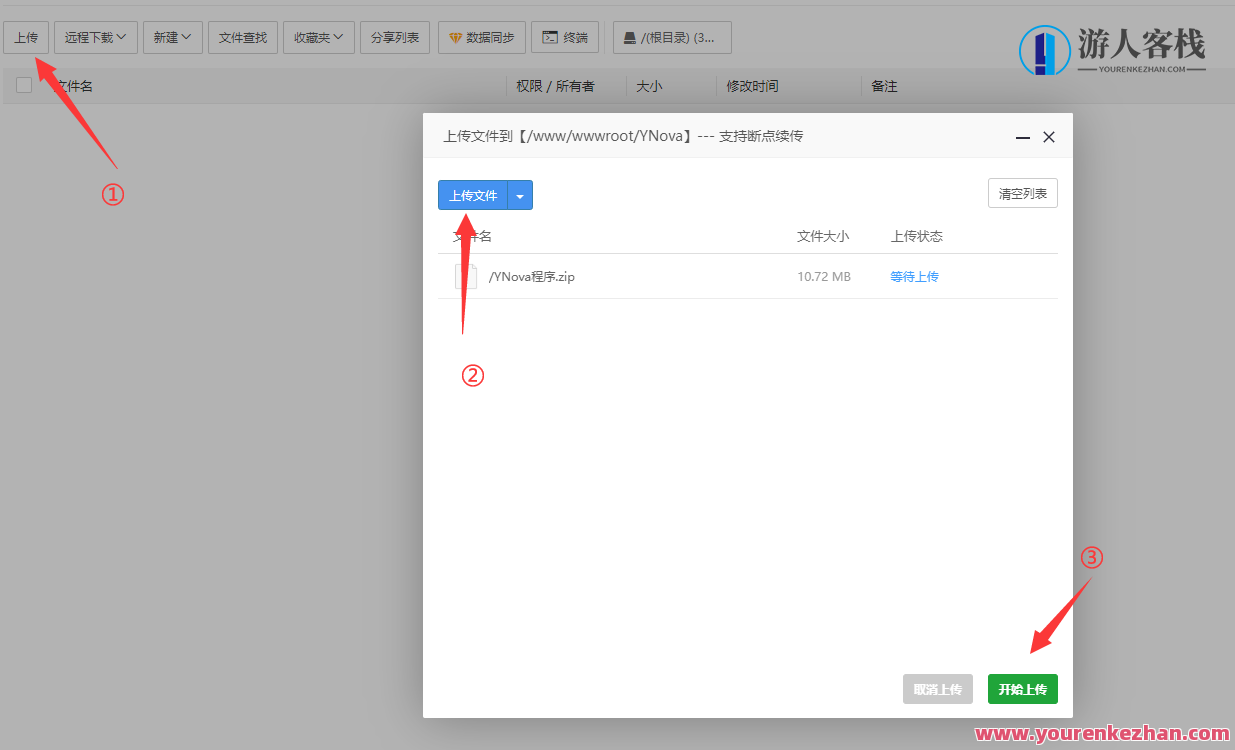This screenshot has width=1235, height=750.
Task: Expand the 远程下载 dropdown
Action: coord(95,37)
